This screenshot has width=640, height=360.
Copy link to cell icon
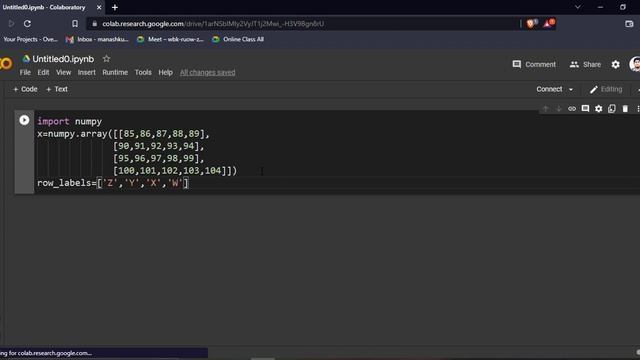[572, 109]
